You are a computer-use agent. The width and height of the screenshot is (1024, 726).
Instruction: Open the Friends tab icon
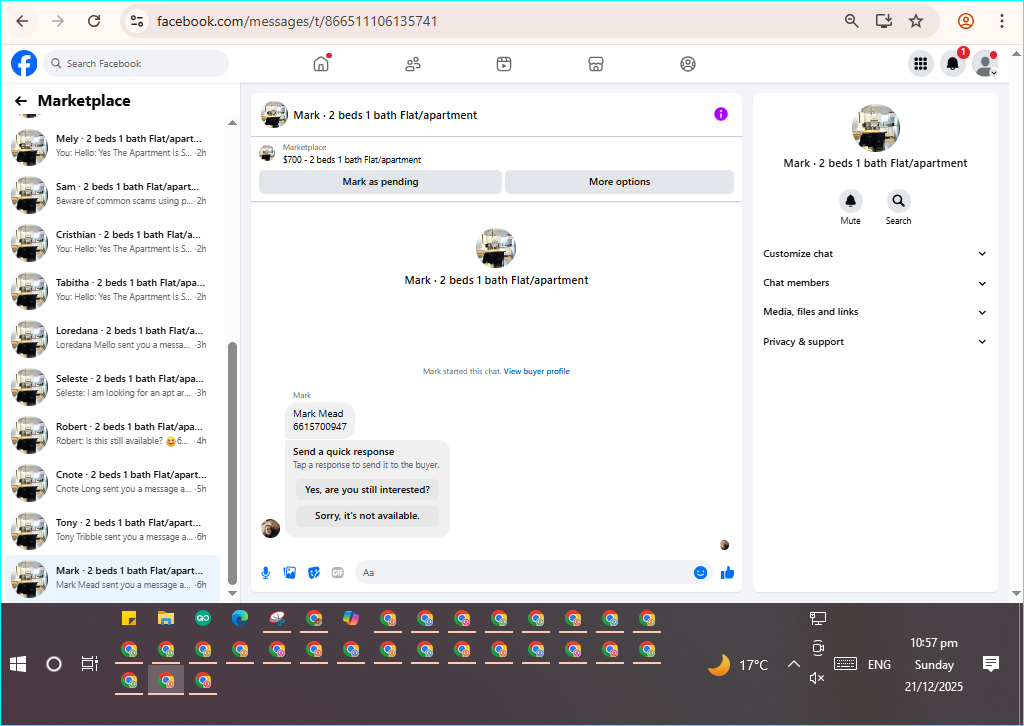[413, 64]
